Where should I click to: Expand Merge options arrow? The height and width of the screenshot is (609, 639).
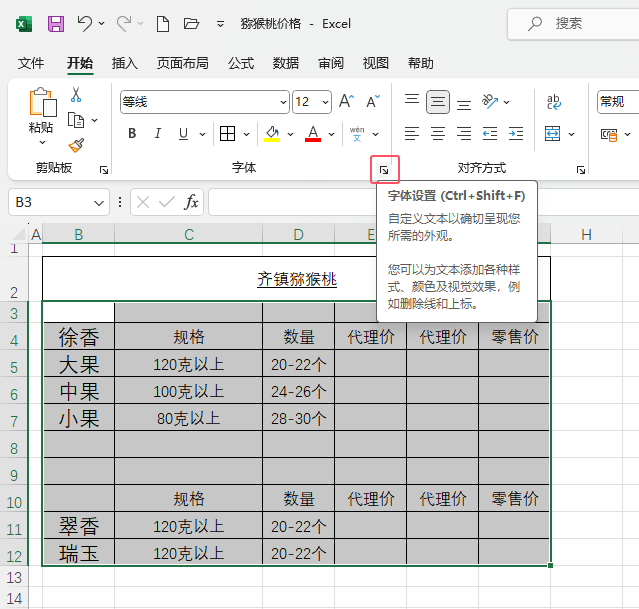point(571,134)
